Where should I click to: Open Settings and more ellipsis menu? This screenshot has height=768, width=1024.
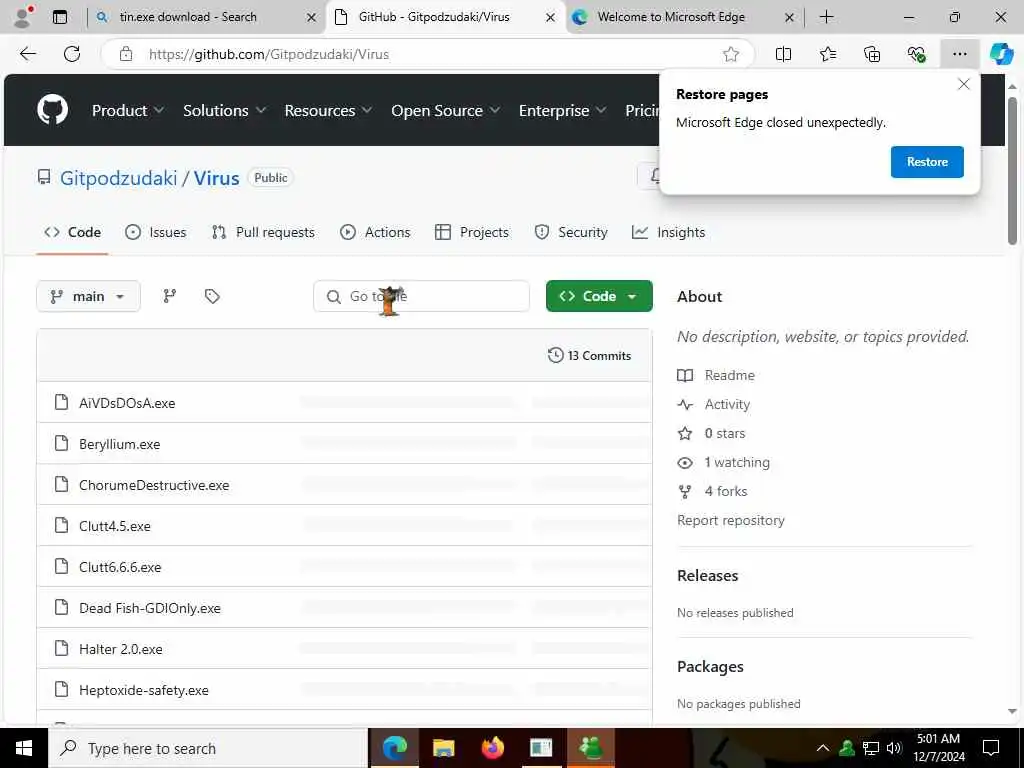[959, 54]
